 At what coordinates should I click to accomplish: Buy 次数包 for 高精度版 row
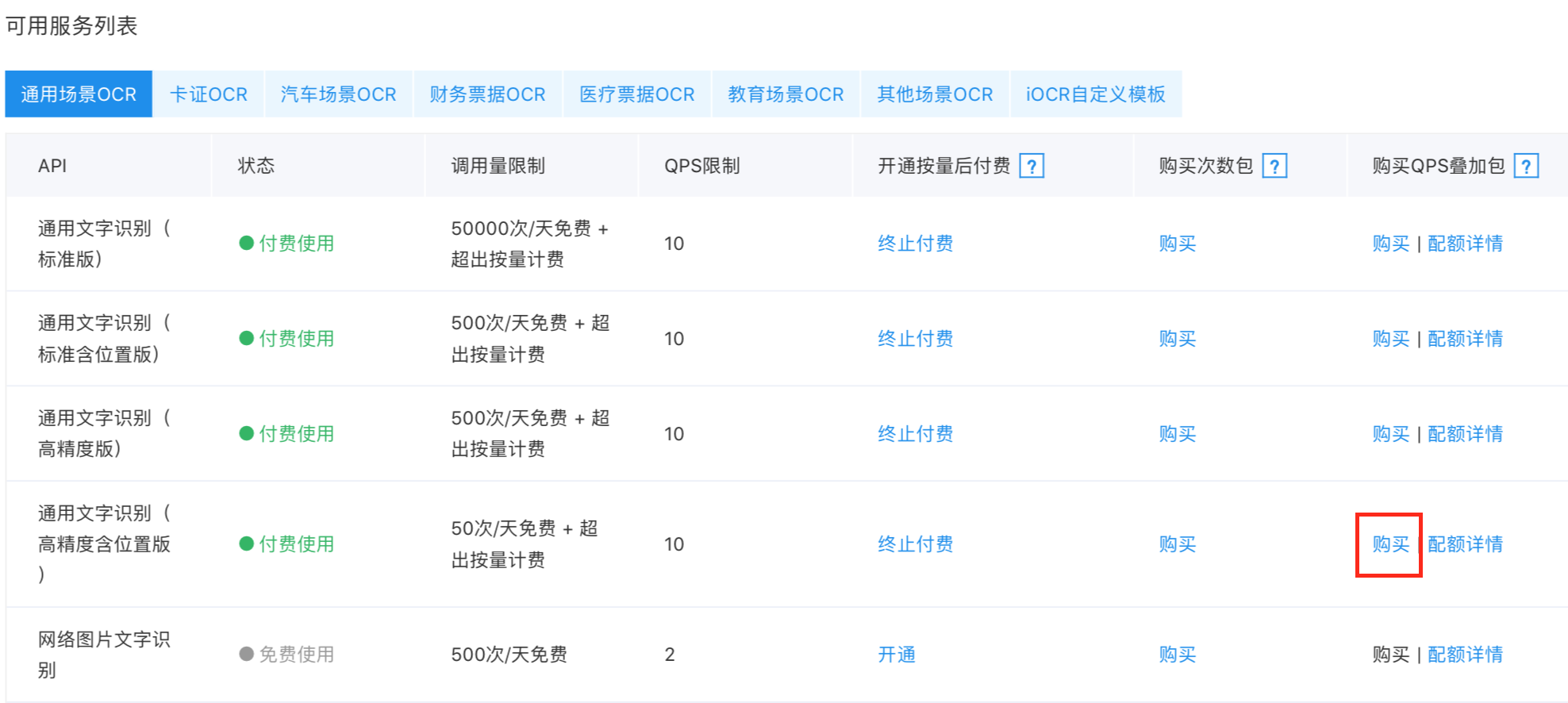point(1178,434)
